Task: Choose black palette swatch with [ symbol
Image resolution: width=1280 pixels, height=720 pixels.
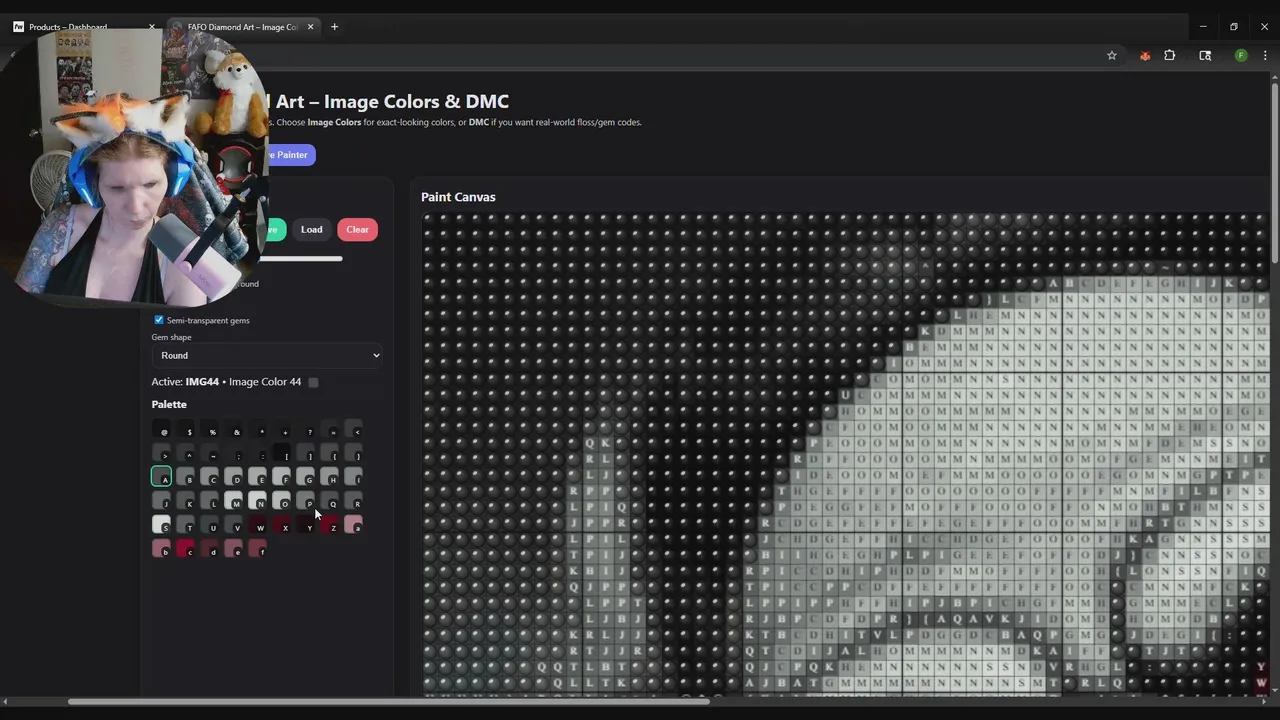Action: tap(281, 452)
